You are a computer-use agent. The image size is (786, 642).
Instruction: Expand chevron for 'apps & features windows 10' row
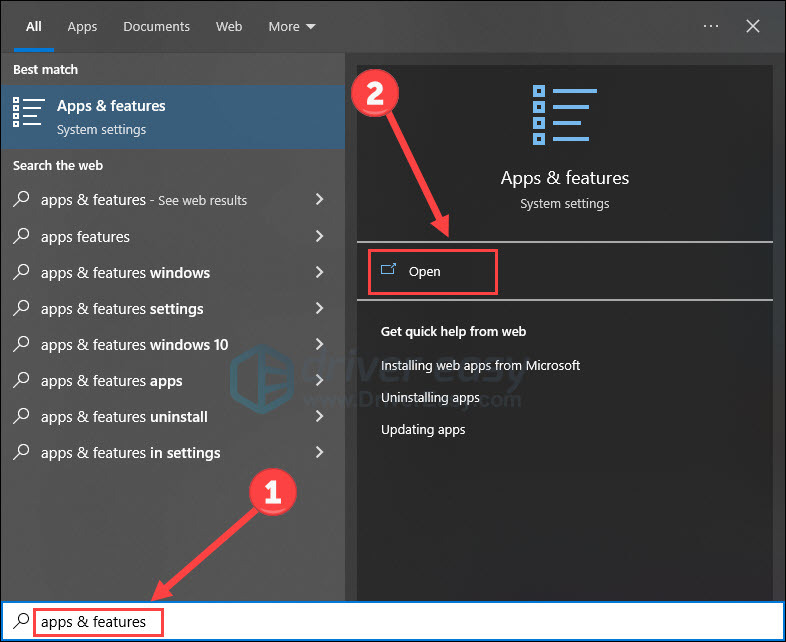(x=319, y=344)
